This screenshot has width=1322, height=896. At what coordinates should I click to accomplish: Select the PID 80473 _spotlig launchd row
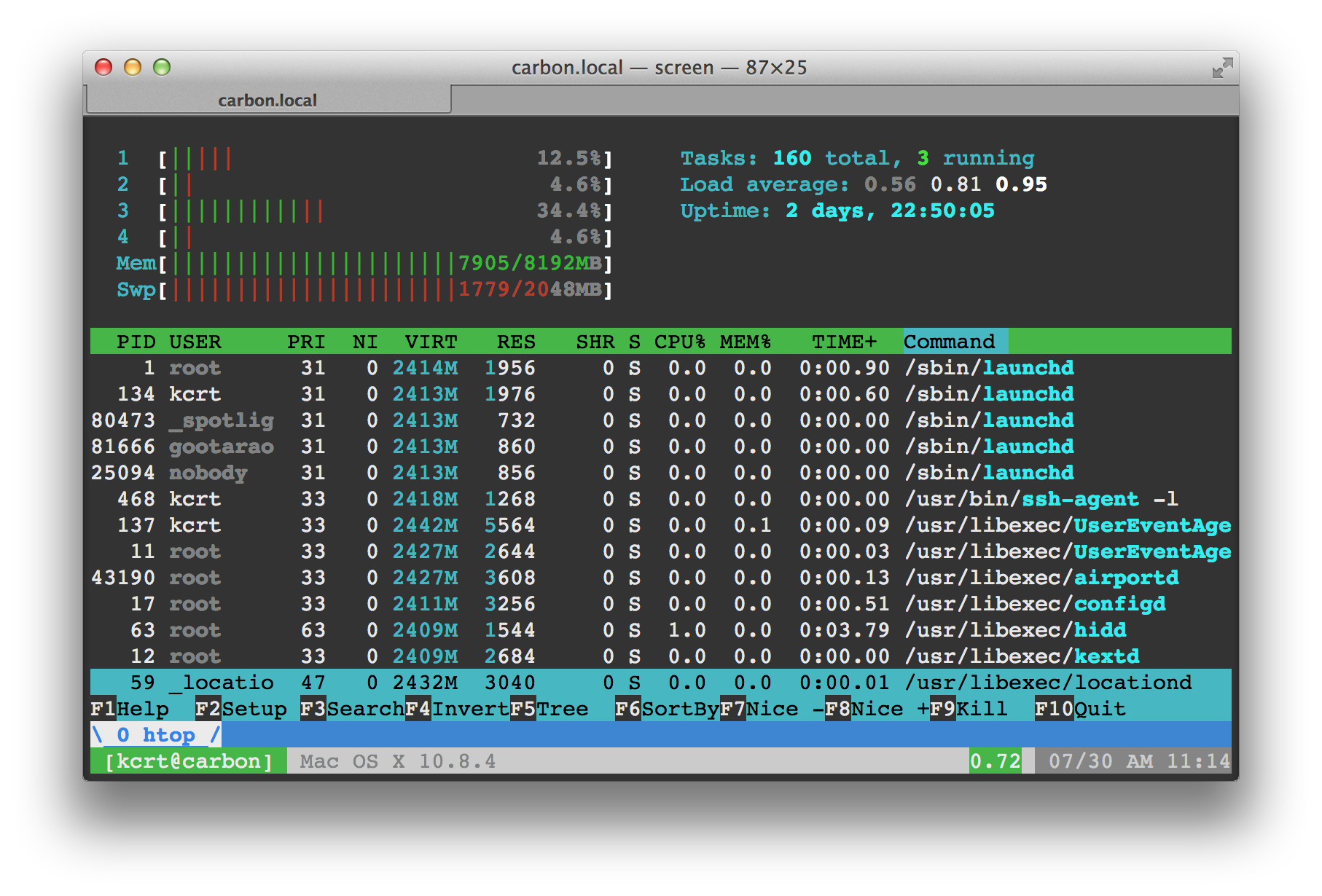tap(661, 420)
